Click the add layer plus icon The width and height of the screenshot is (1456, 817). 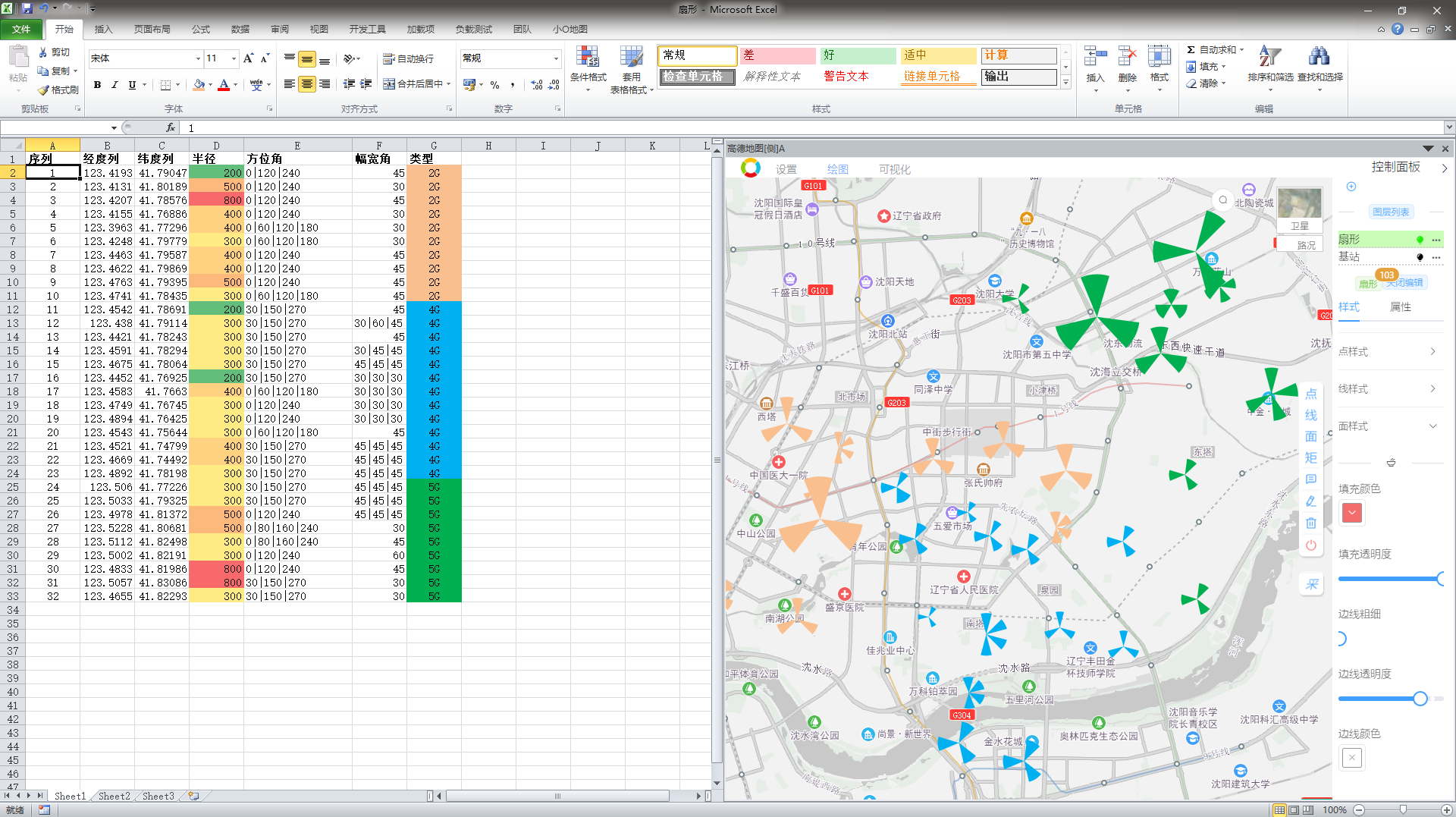coord(1351,187)
